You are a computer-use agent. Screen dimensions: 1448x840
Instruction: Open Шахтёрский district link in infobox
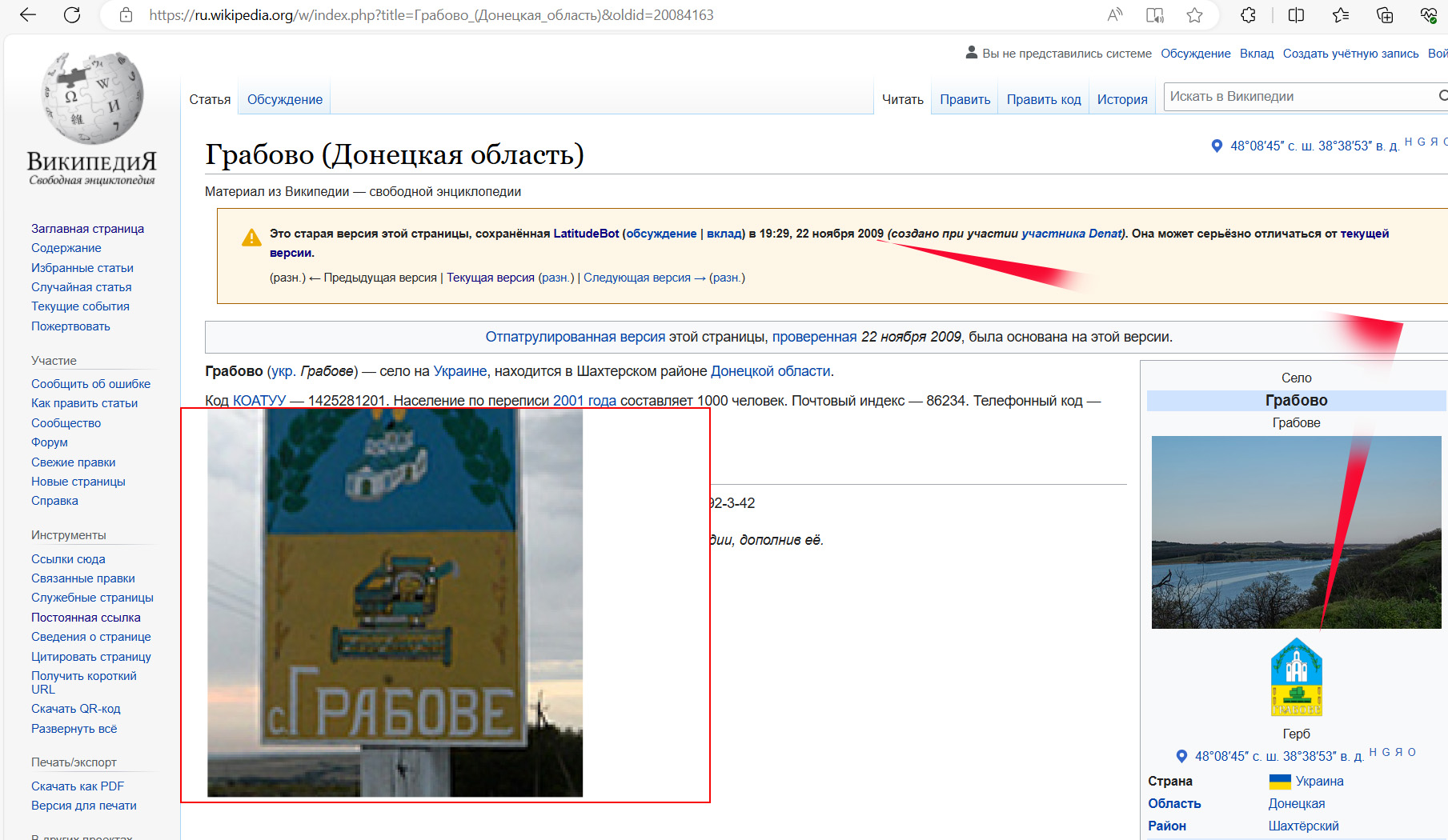click(1303, 826)
